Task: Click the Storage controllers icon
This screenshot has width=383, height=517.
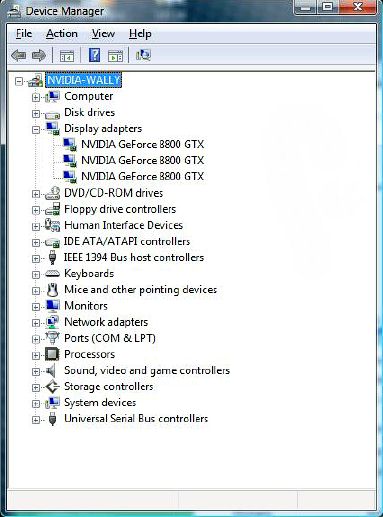Action: 52,387
